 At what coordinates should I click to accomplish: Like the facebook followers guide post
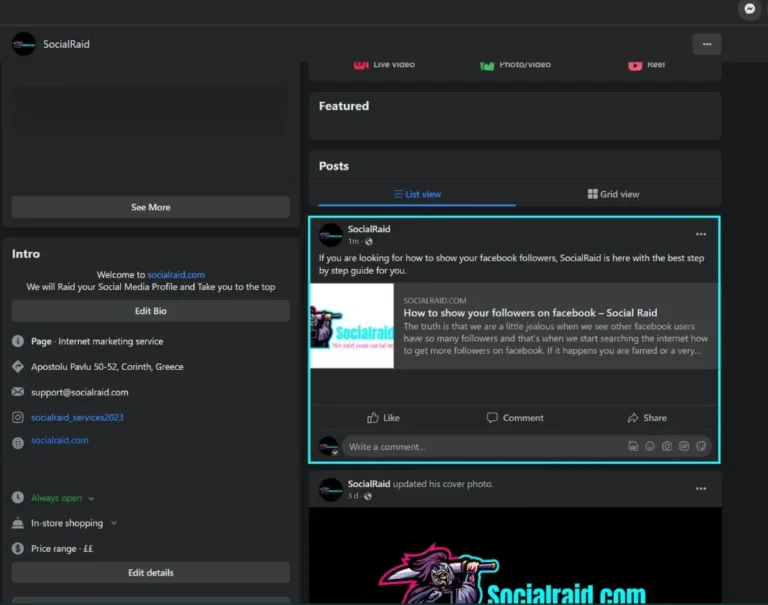click(384, 418)
